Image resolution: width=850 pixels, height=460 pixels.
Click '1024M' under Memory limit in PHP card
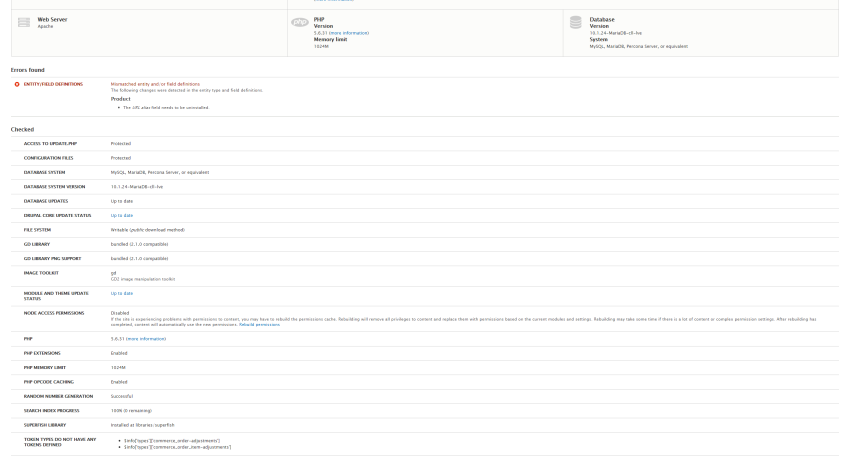tap(321, 47)
